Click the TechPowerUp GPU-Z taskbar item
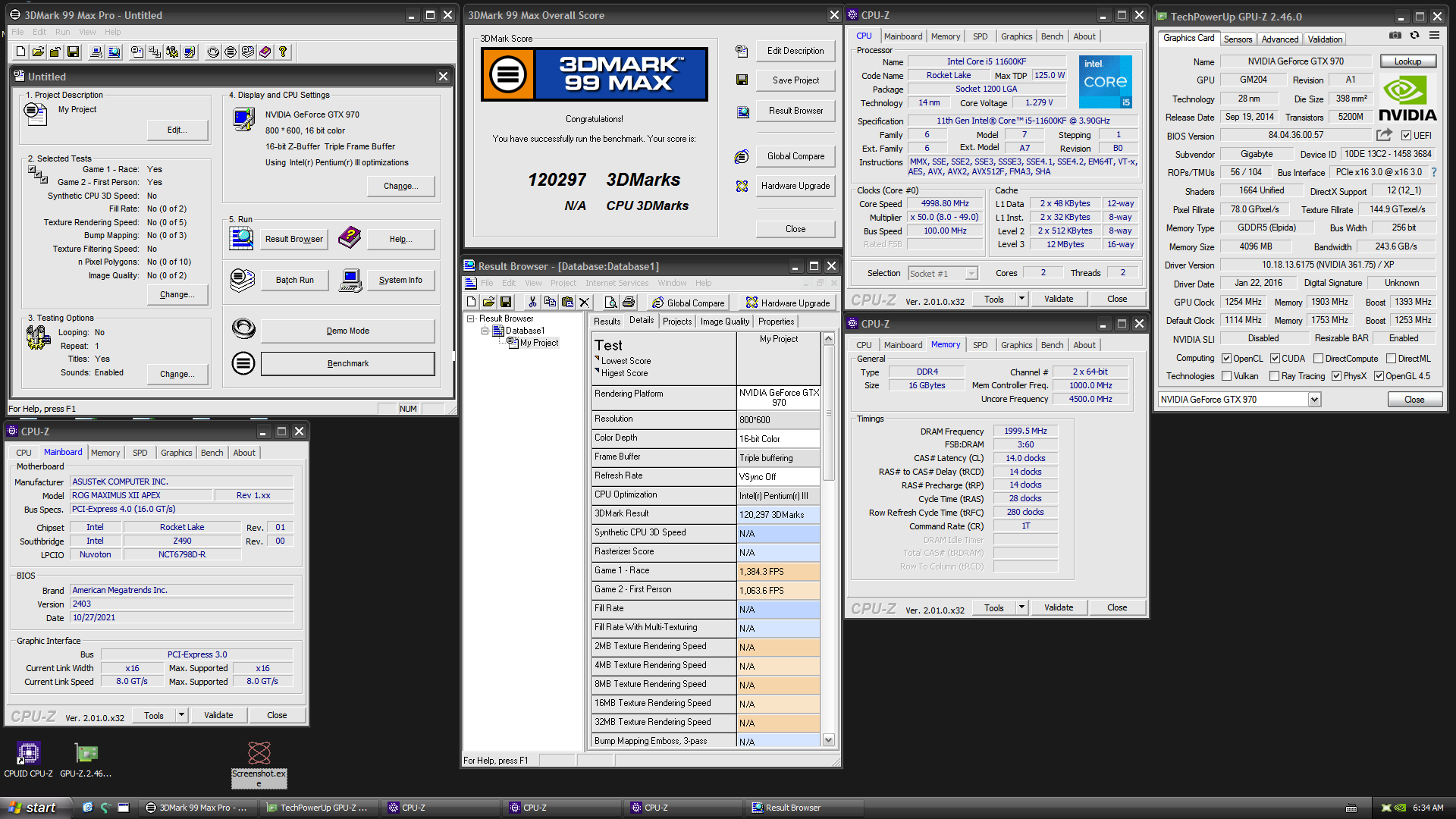 (317, 808)
